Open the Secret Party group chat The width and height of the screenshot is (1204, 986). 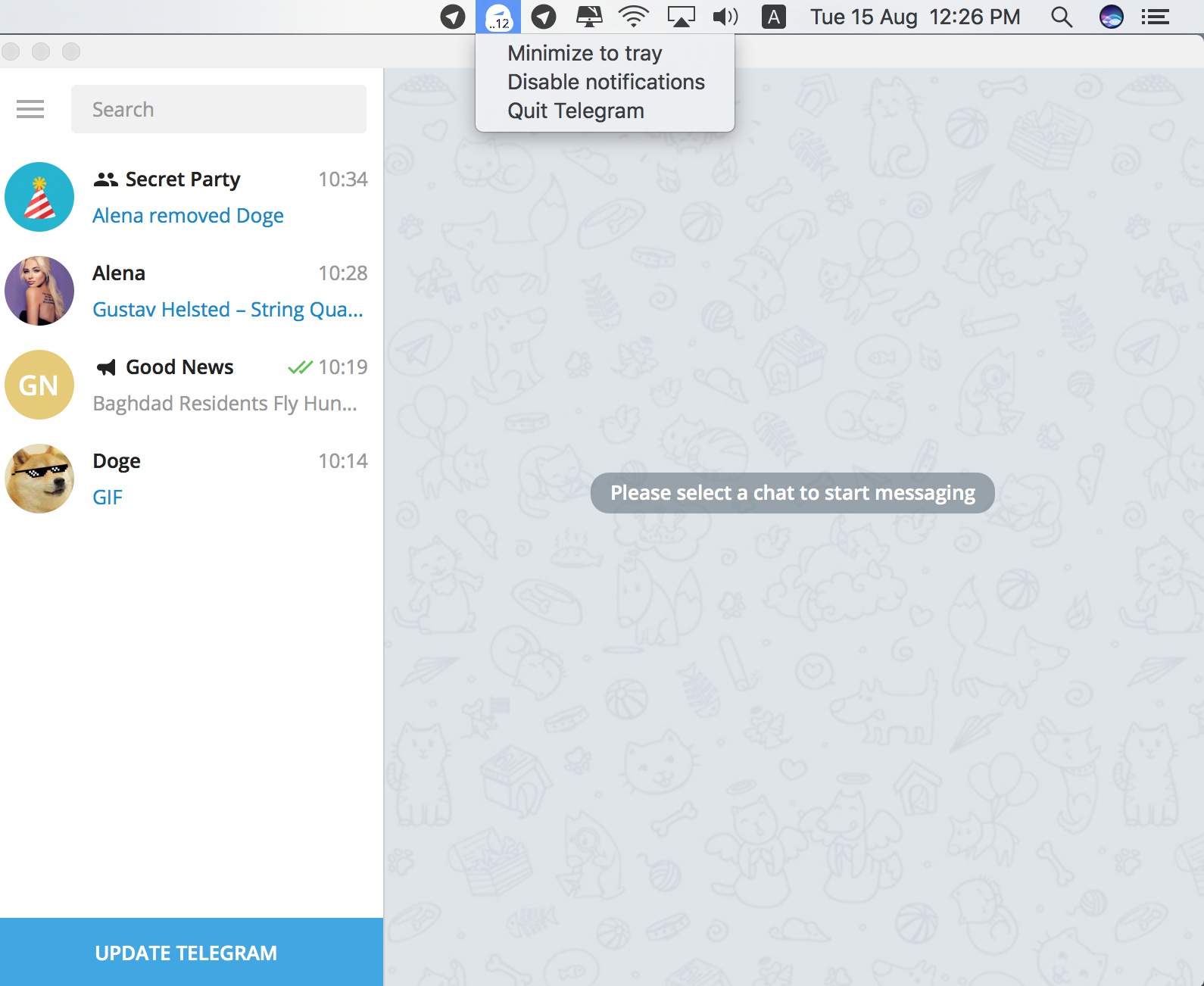tap(192, 197)
